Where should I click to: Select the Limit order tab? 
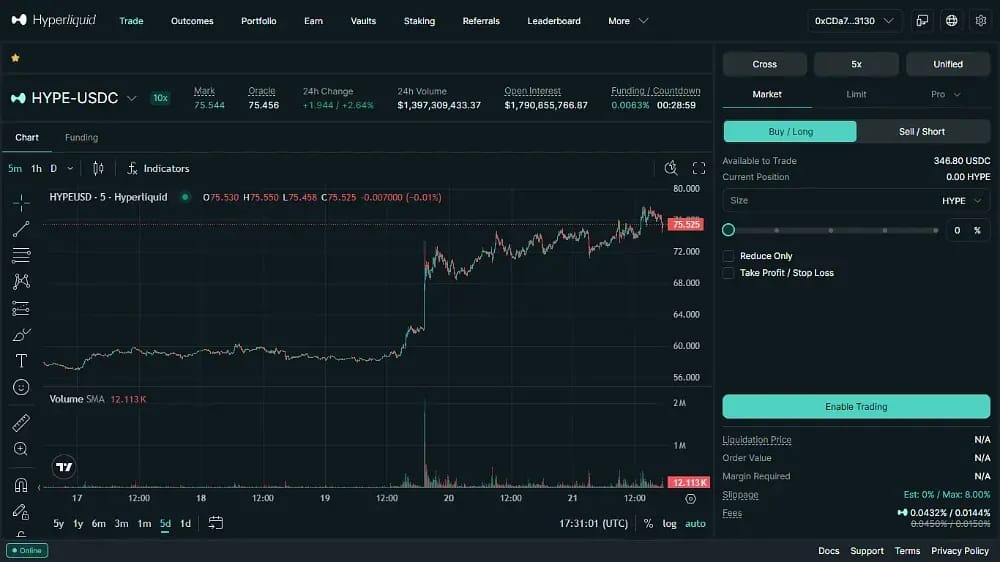coord(856,94)
